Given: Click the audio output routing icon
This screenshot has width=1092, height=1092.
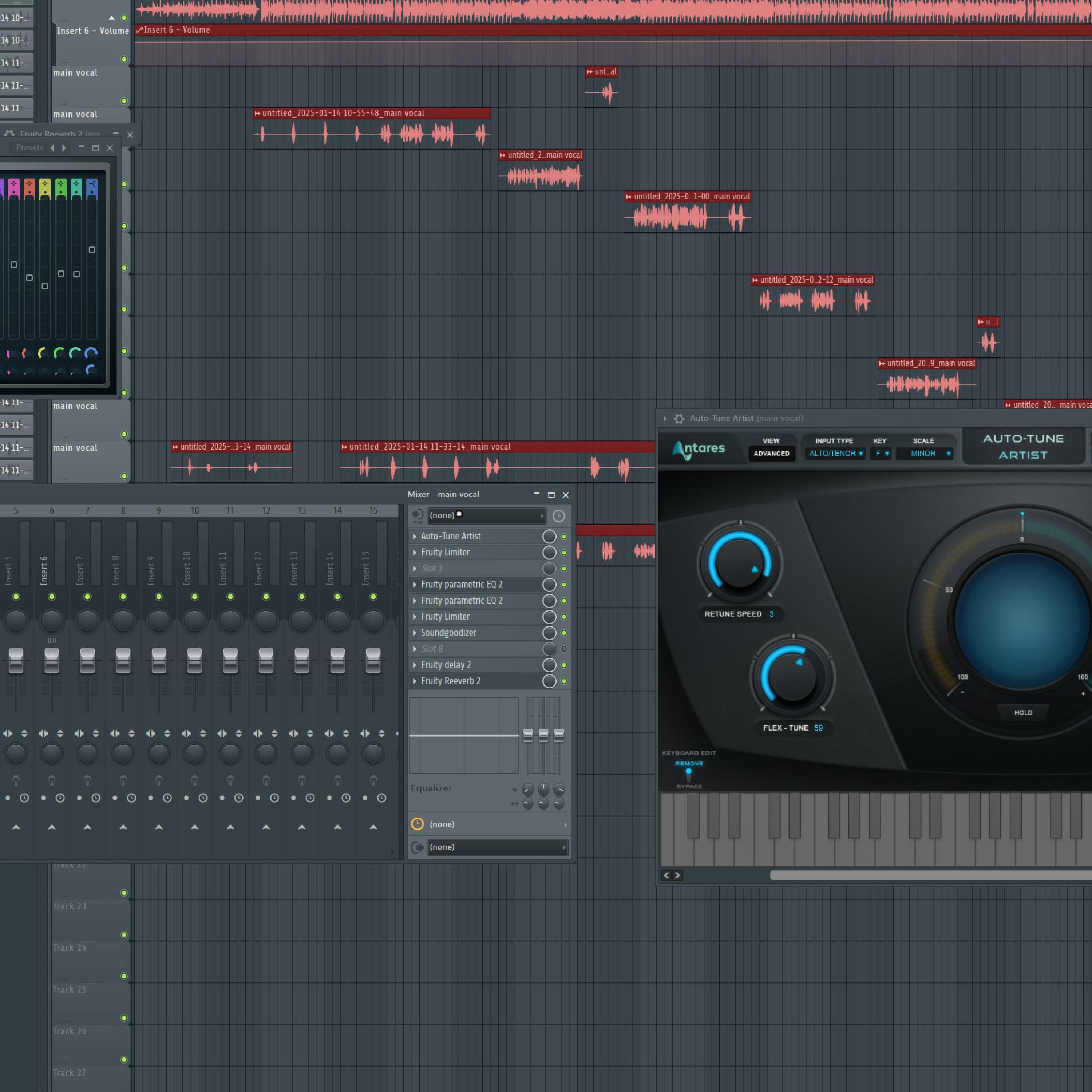Looking at the screenshot, I should pyautogui.click(x=418, y=847).
